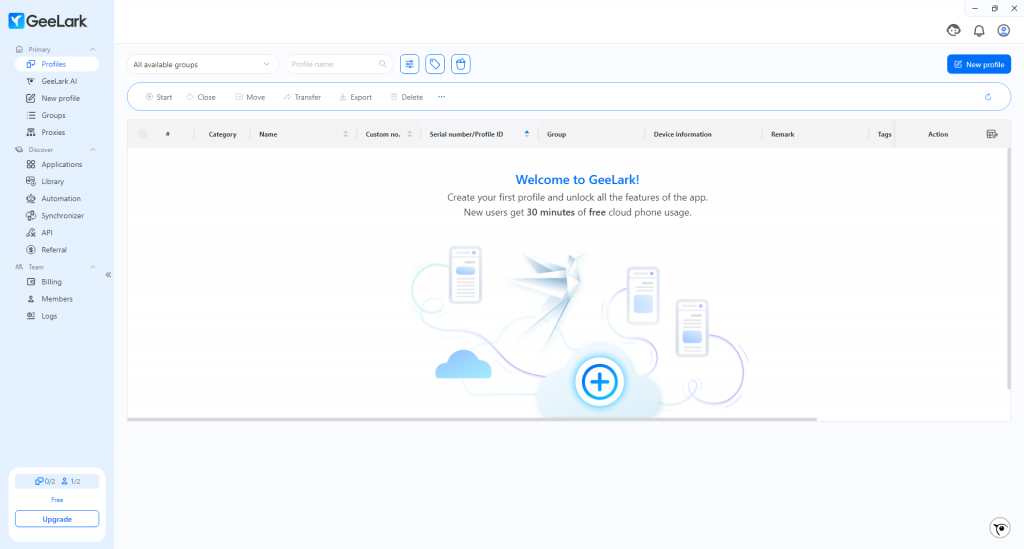Sort by Custom no. column
This screenshot has height=549, width=1024.
tap(409, 134)
